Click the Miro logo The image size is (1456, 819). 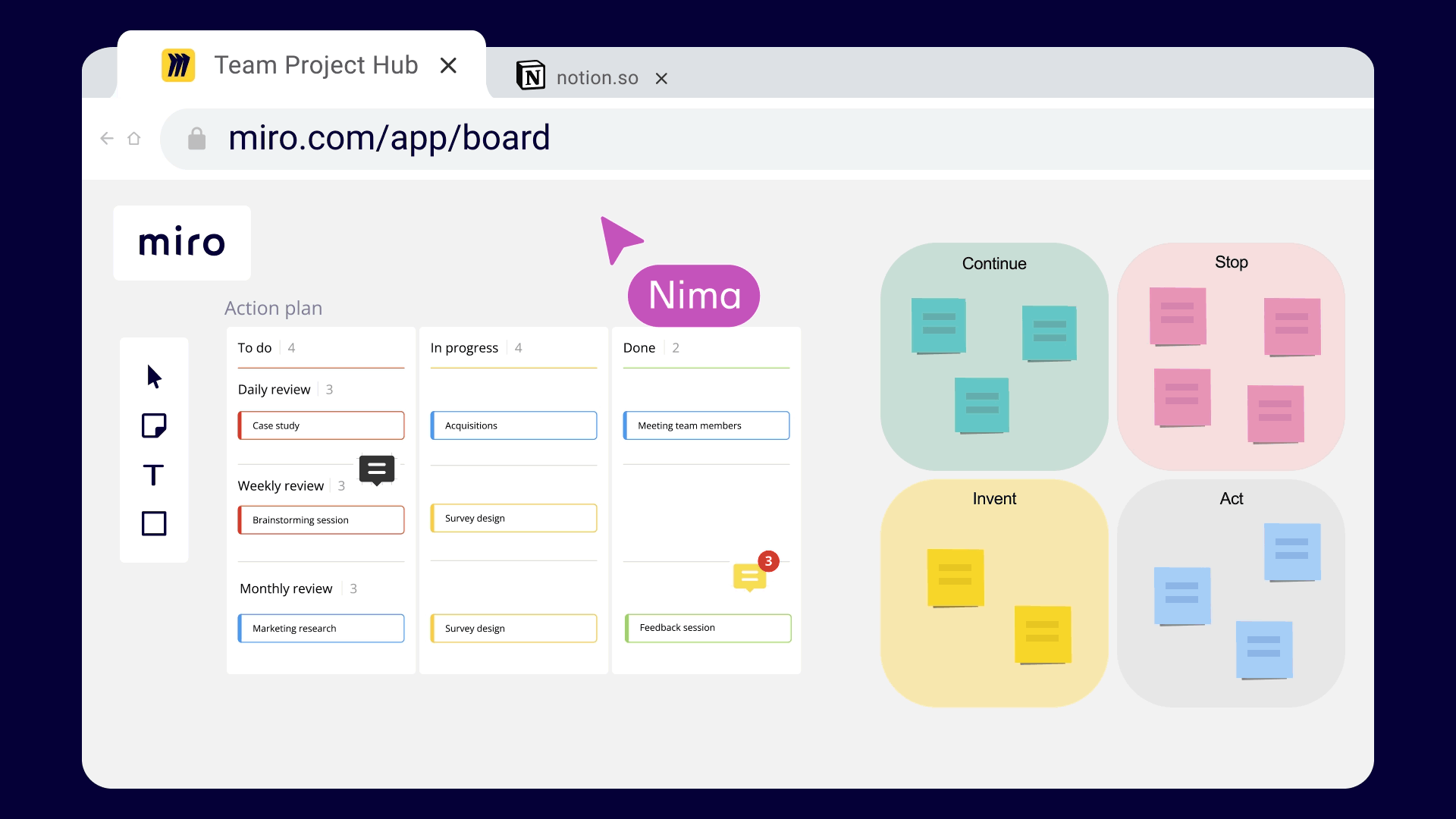(x=181, y=242)
